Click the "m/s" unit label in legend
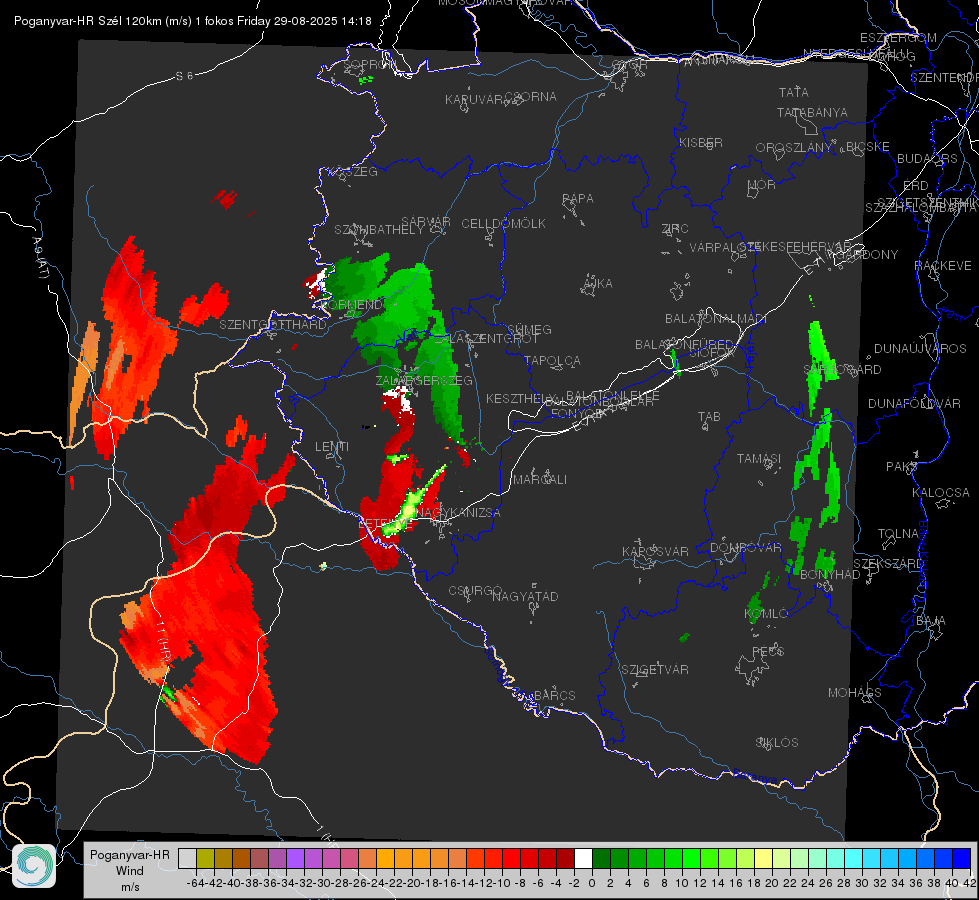 click(x=130, y=887)
